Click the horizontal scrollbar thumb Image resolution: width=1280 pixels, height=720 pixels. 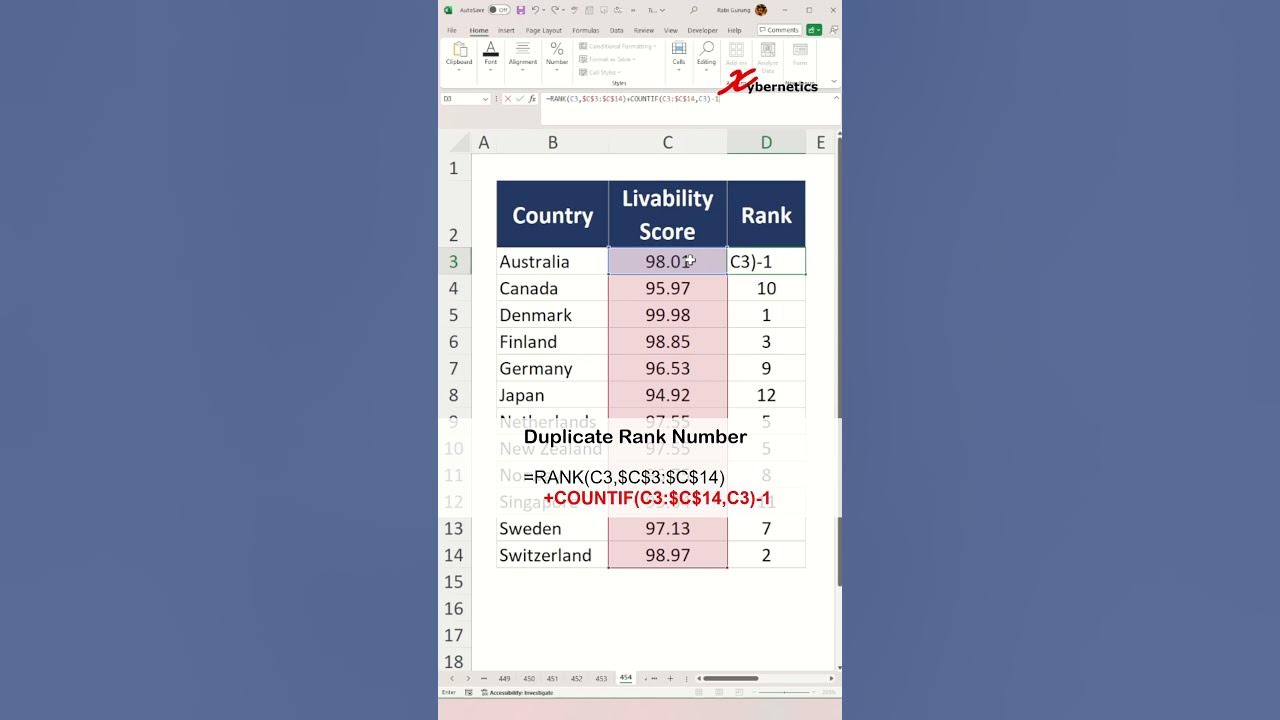coord(730,678)
